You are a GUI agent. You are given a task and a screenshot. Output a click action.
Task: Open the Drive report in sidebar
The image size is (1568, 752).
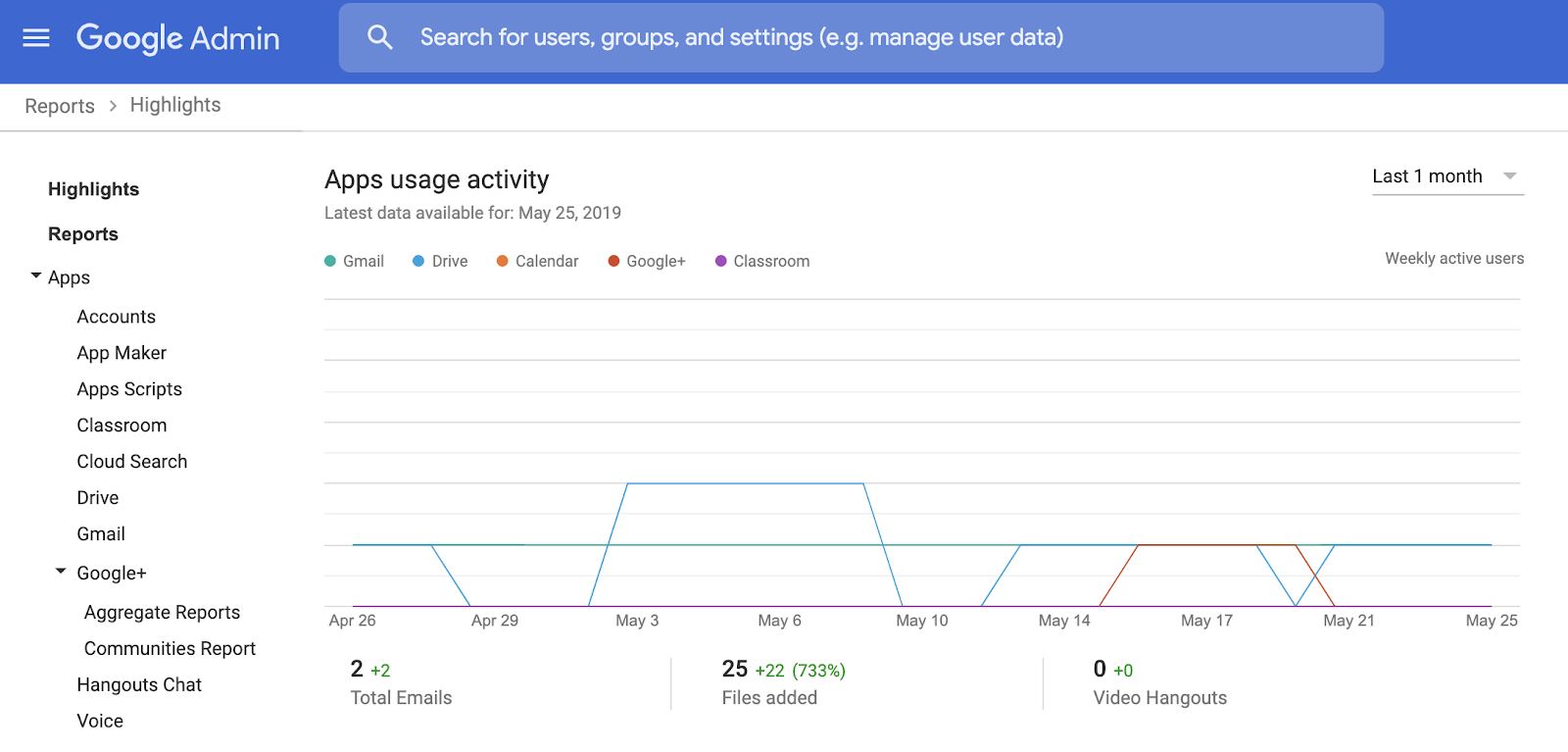click(98, 498)
